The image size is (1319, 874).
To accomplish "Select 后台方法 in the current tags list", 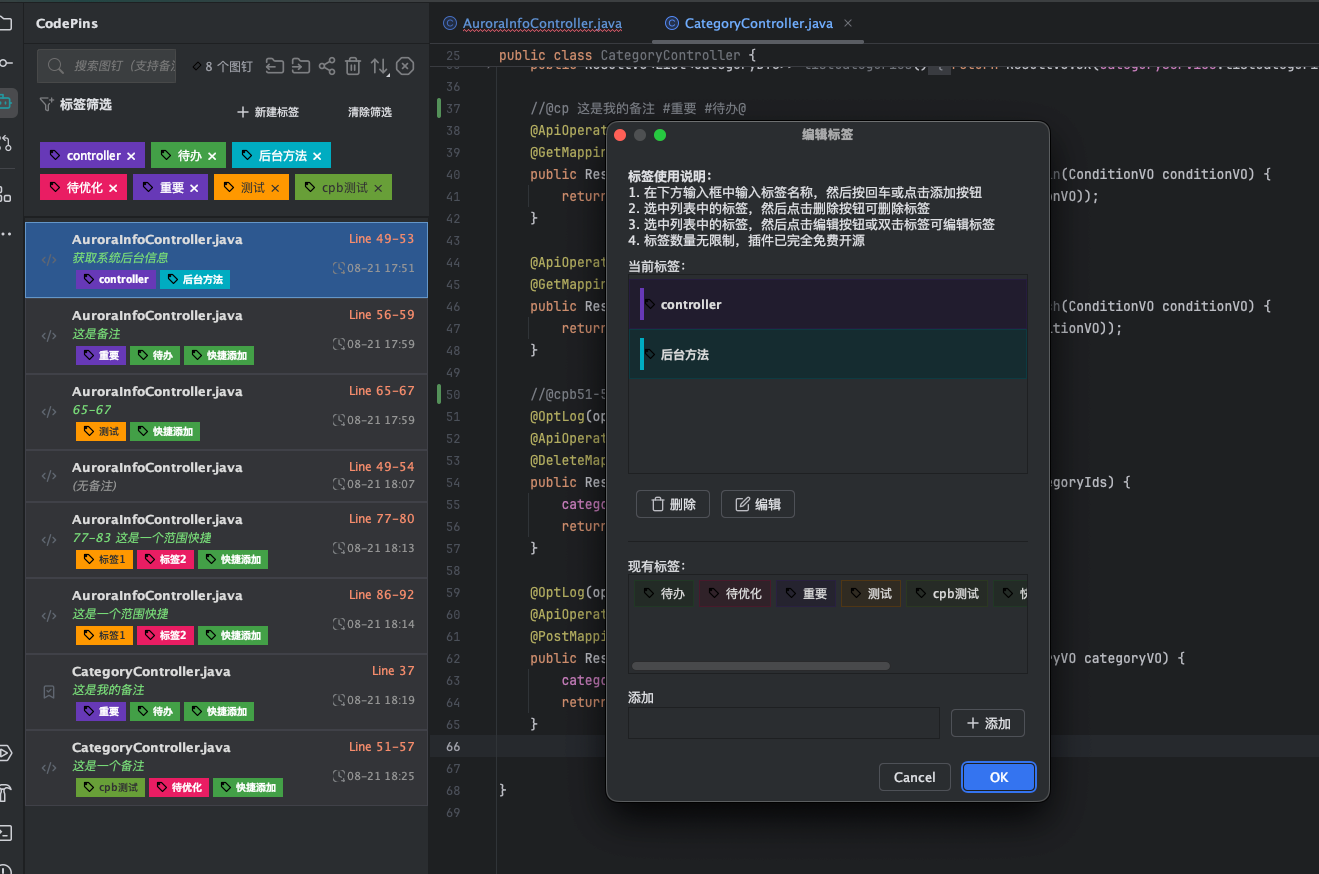I will [x=828, y=354].
